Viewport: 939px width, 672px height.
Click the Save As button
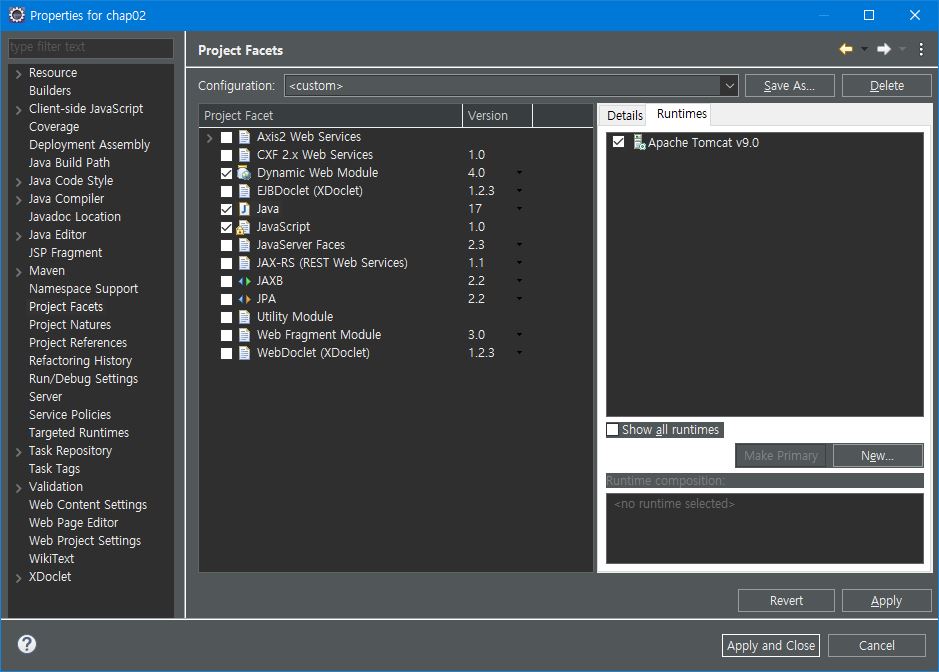[789, 86]
